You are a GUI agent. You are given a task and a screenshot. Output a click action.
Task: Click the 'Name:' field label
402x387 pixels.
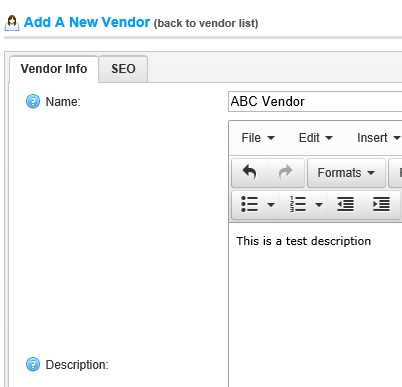(x=63, y=102)
